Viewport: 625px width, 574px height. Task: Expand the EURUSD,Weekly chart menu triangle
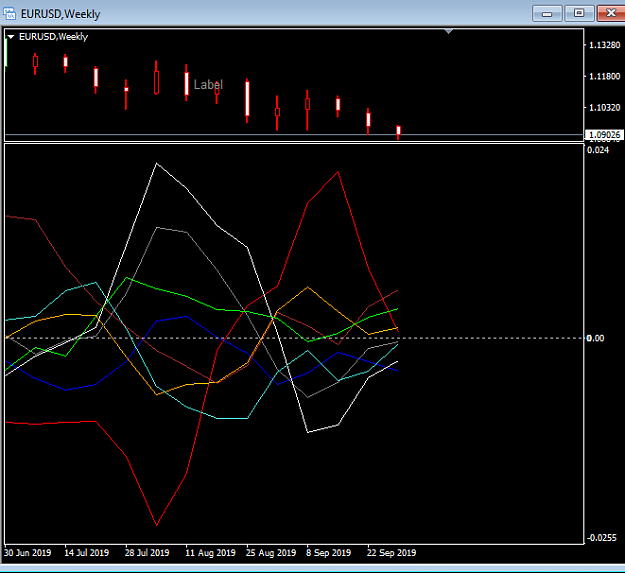coord(11,37)
